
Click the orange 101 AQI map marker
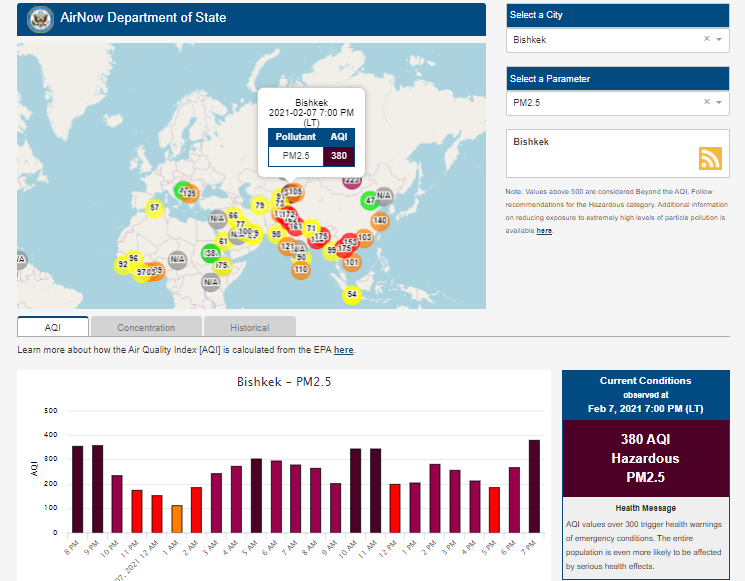point(352,262)
